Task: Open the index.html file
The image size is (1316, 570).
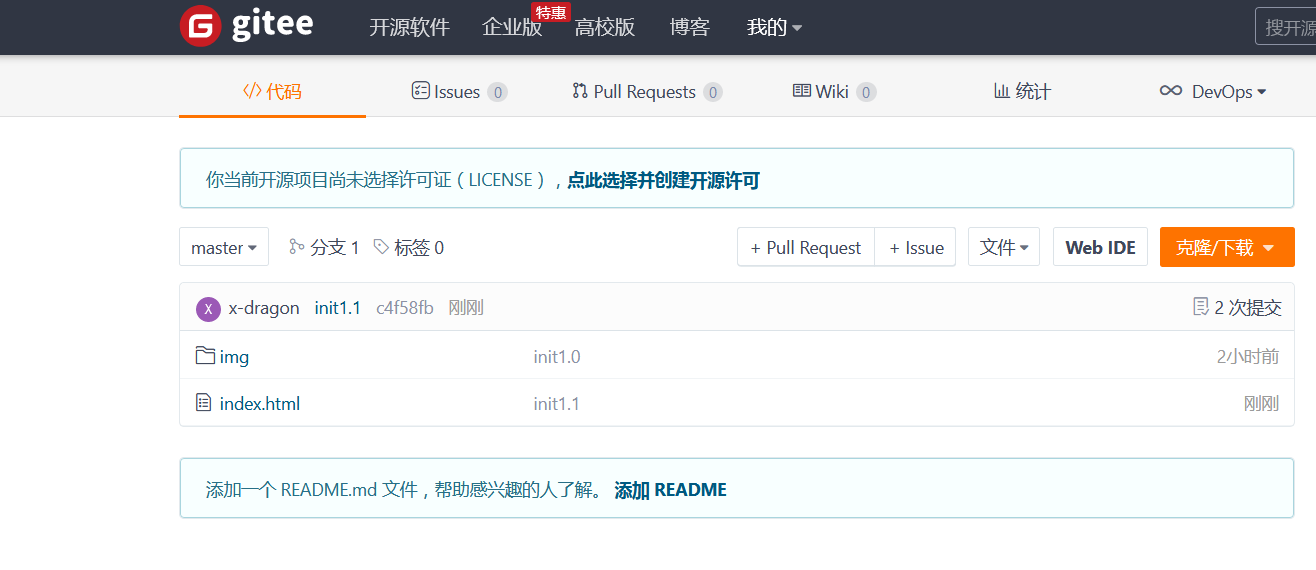Action: [x=260, y=404]
